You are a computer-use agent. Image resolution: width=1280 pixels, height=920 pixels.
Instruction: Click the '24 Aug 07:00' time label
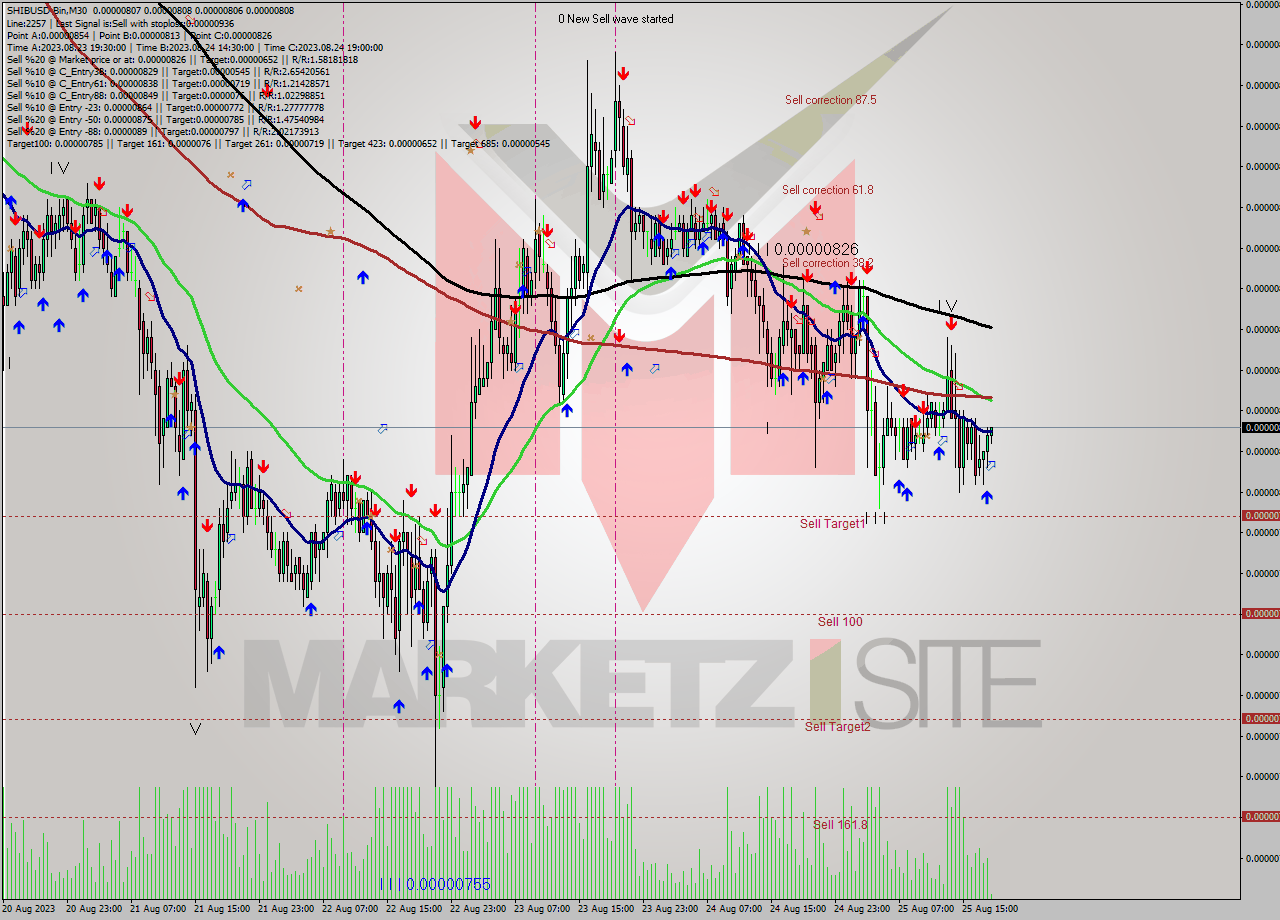[733, 909]
